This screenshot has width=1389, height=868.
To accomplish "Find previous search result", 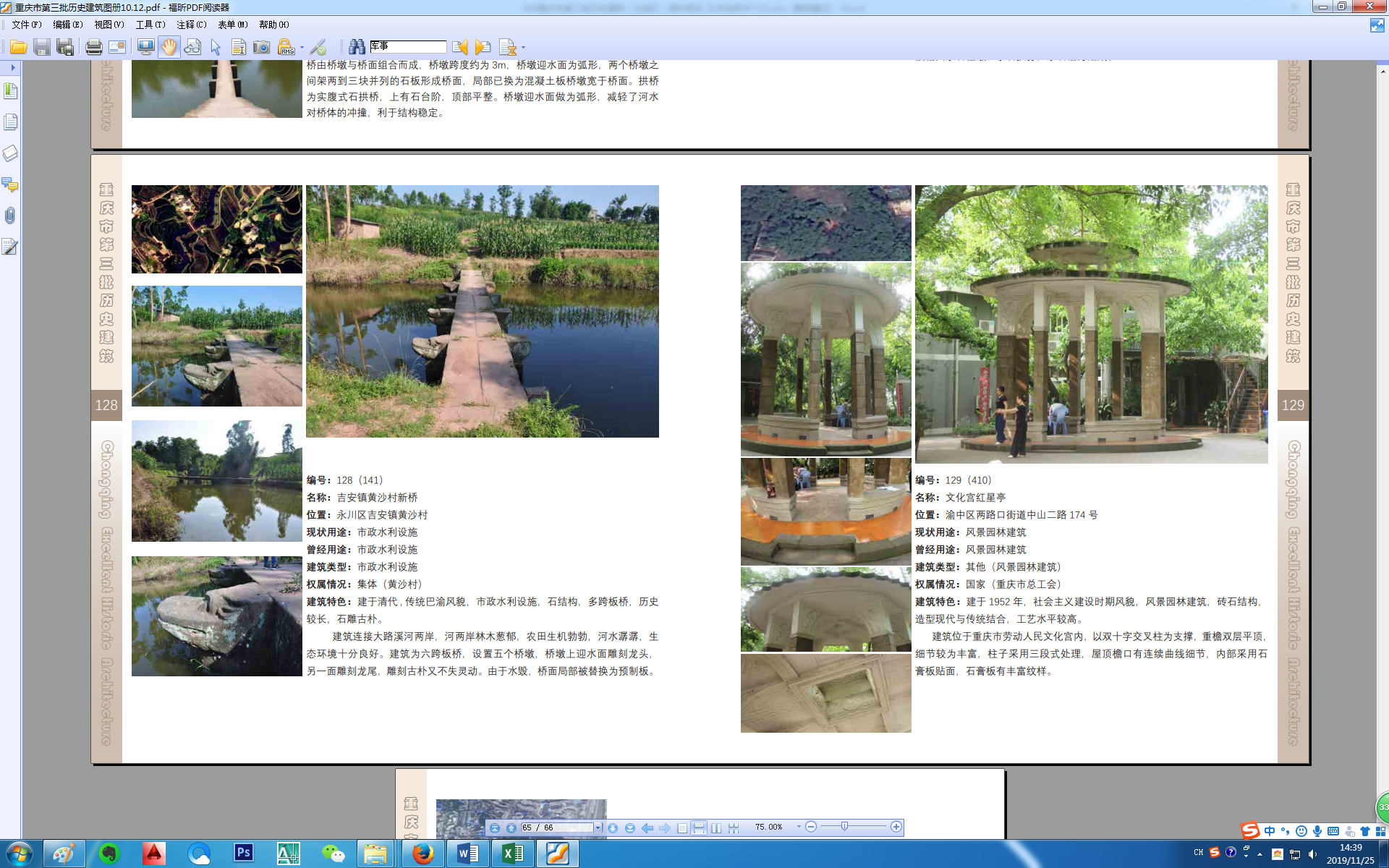I will pos(459,47).
